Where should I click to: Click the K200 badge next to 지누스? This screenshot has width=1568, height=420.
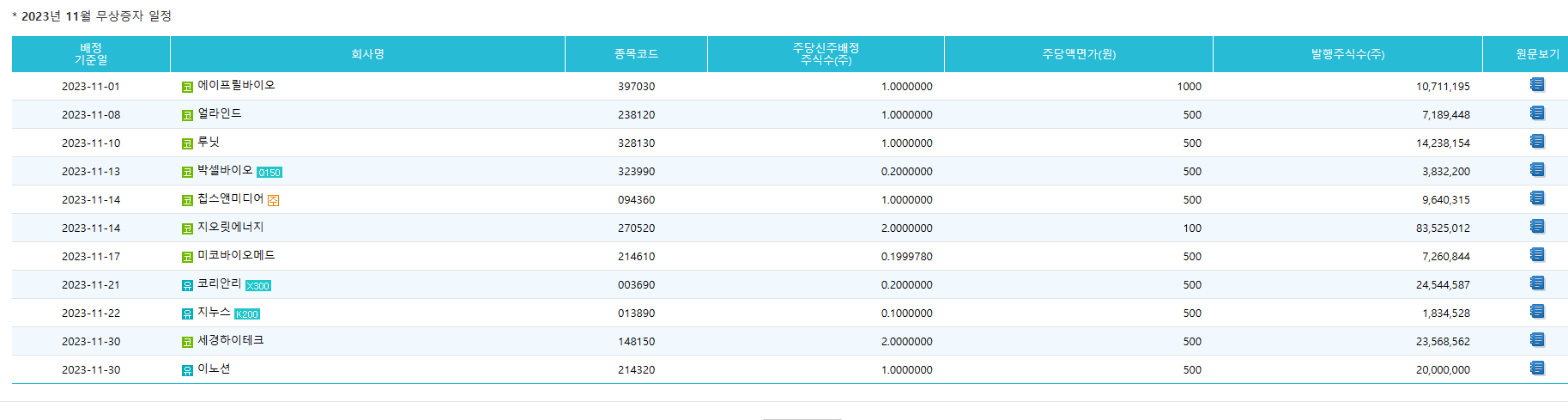(247, 314)
